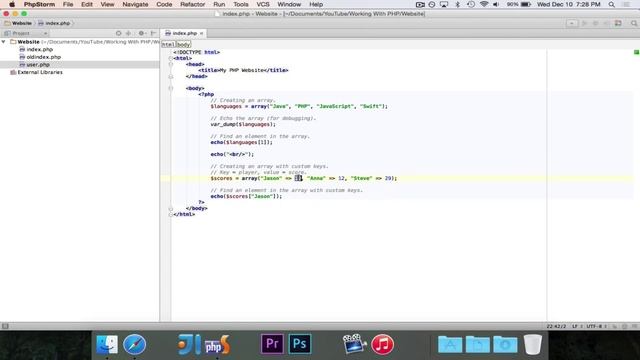Click the debug button in toolbar
Screen dimensions: 640x360
596,23
